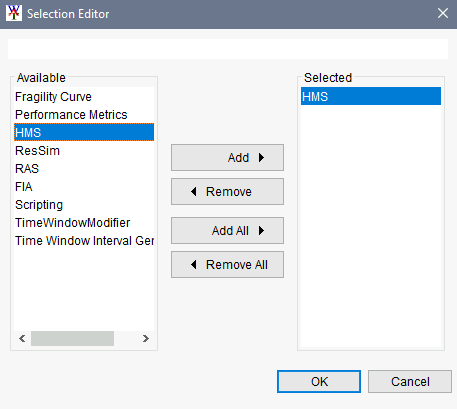
Task: Click the horizontal scrollbar thumb under the Available list
Action: tap(72, 339)
